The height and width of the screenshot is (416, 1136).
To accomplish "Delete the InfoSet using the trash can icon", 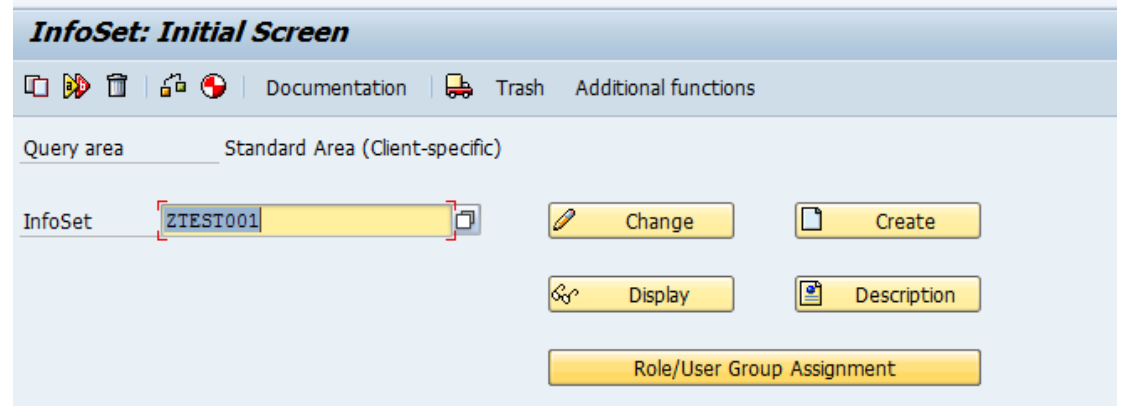I will coord(117,87).
